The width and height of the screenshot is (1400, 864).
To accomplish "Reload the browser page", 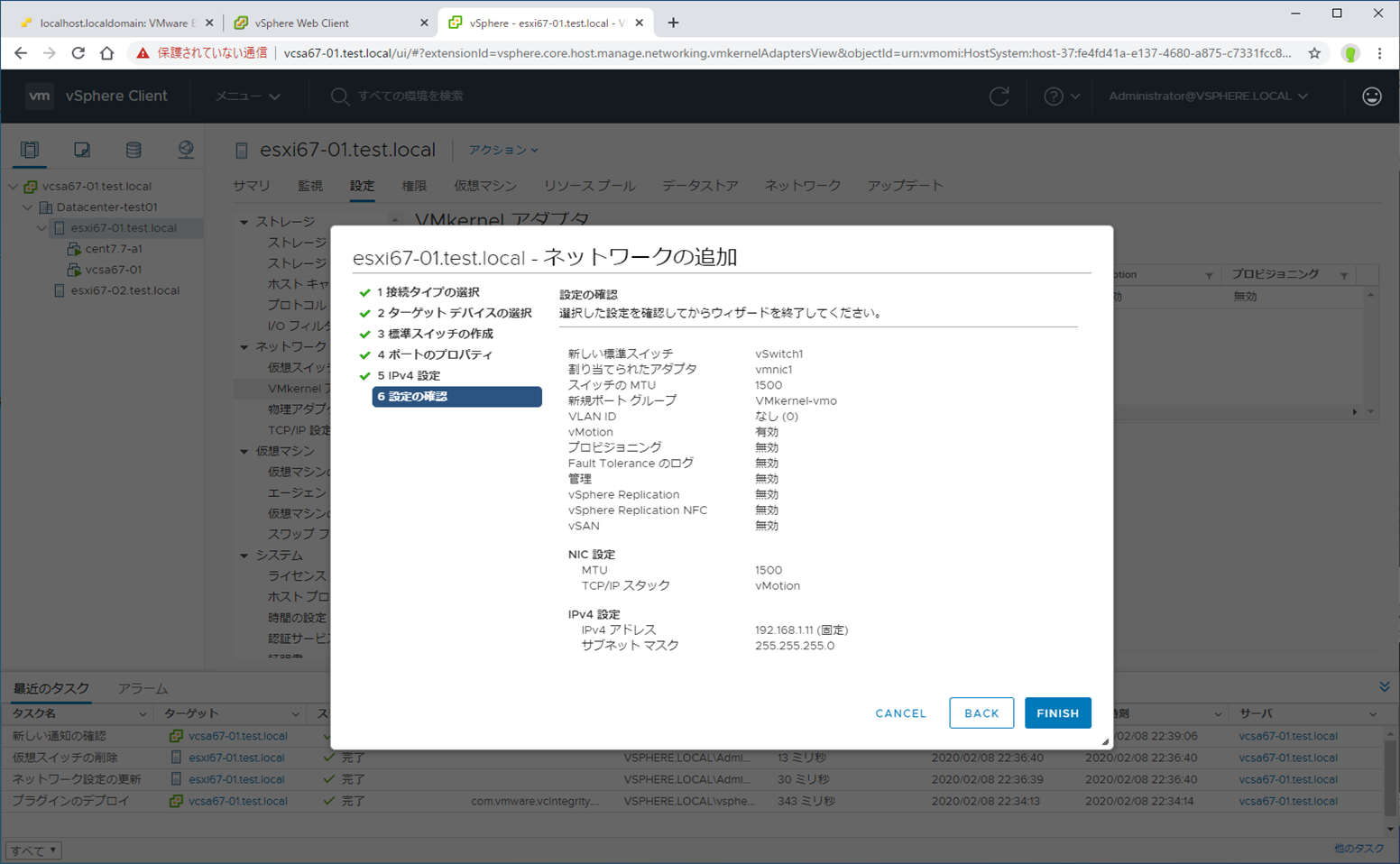I will coord(78,53).
